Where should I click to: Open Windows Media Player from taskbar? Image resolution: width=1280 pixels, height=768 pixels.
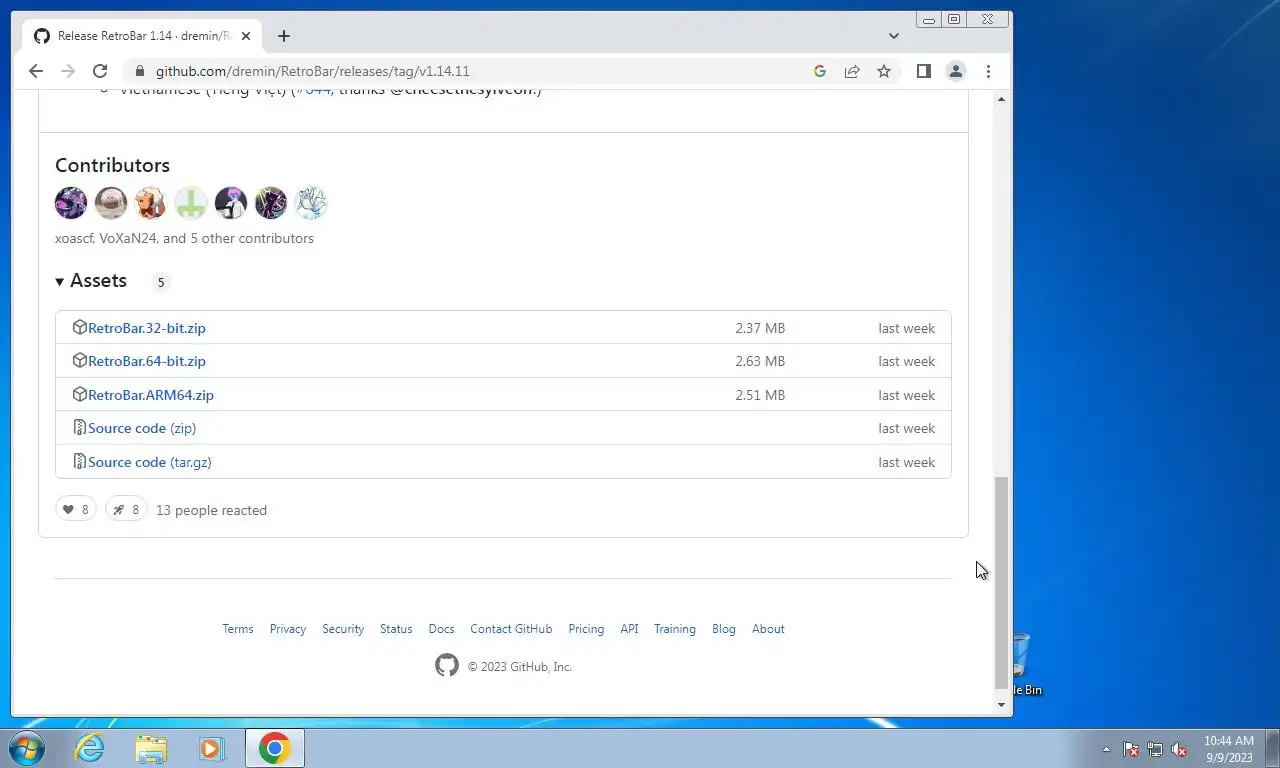[212, 748]
